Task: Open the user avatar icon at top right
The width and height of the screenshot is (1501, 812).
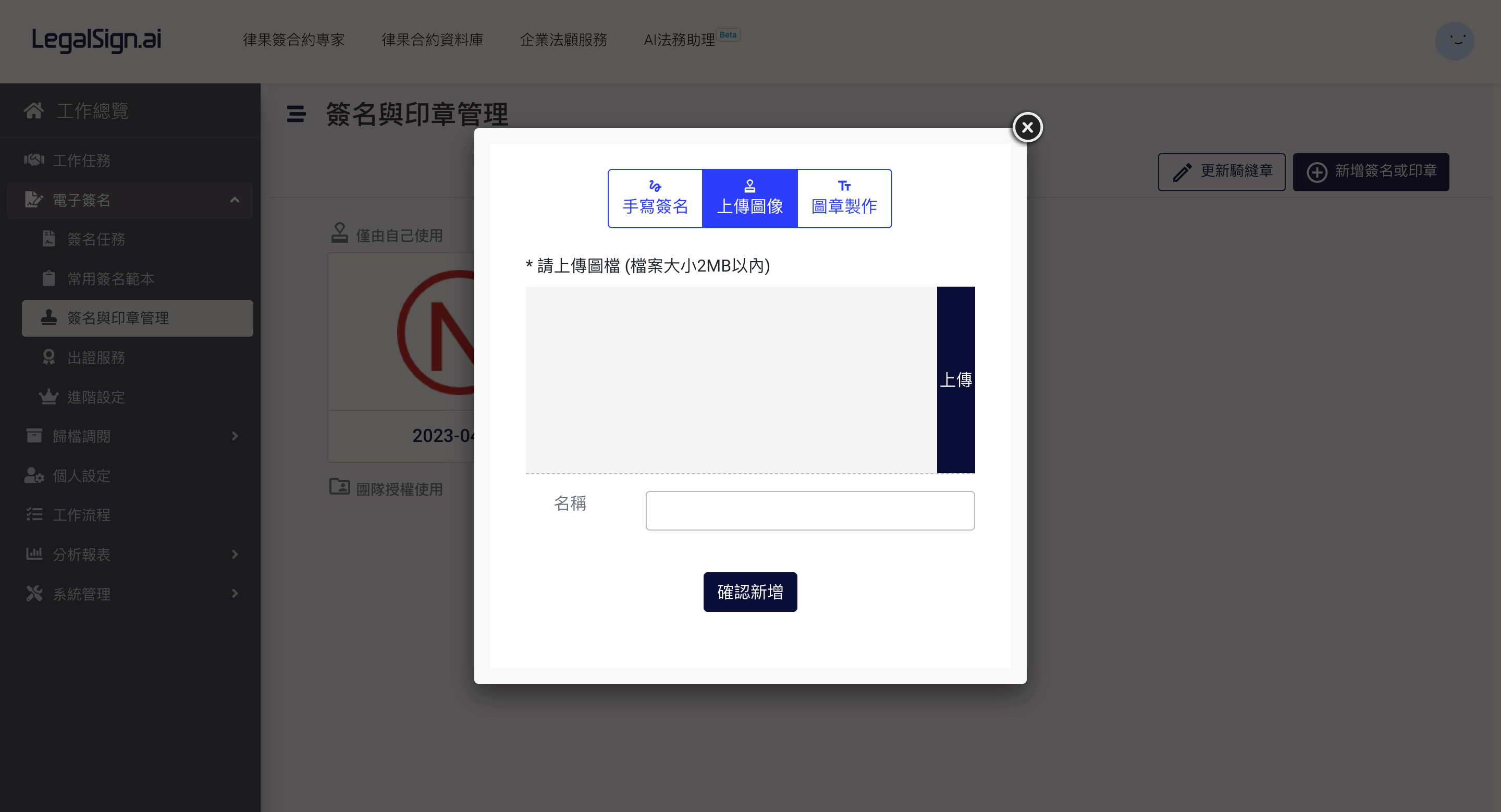Action: pyautogui.click(x=1455, y=41)
